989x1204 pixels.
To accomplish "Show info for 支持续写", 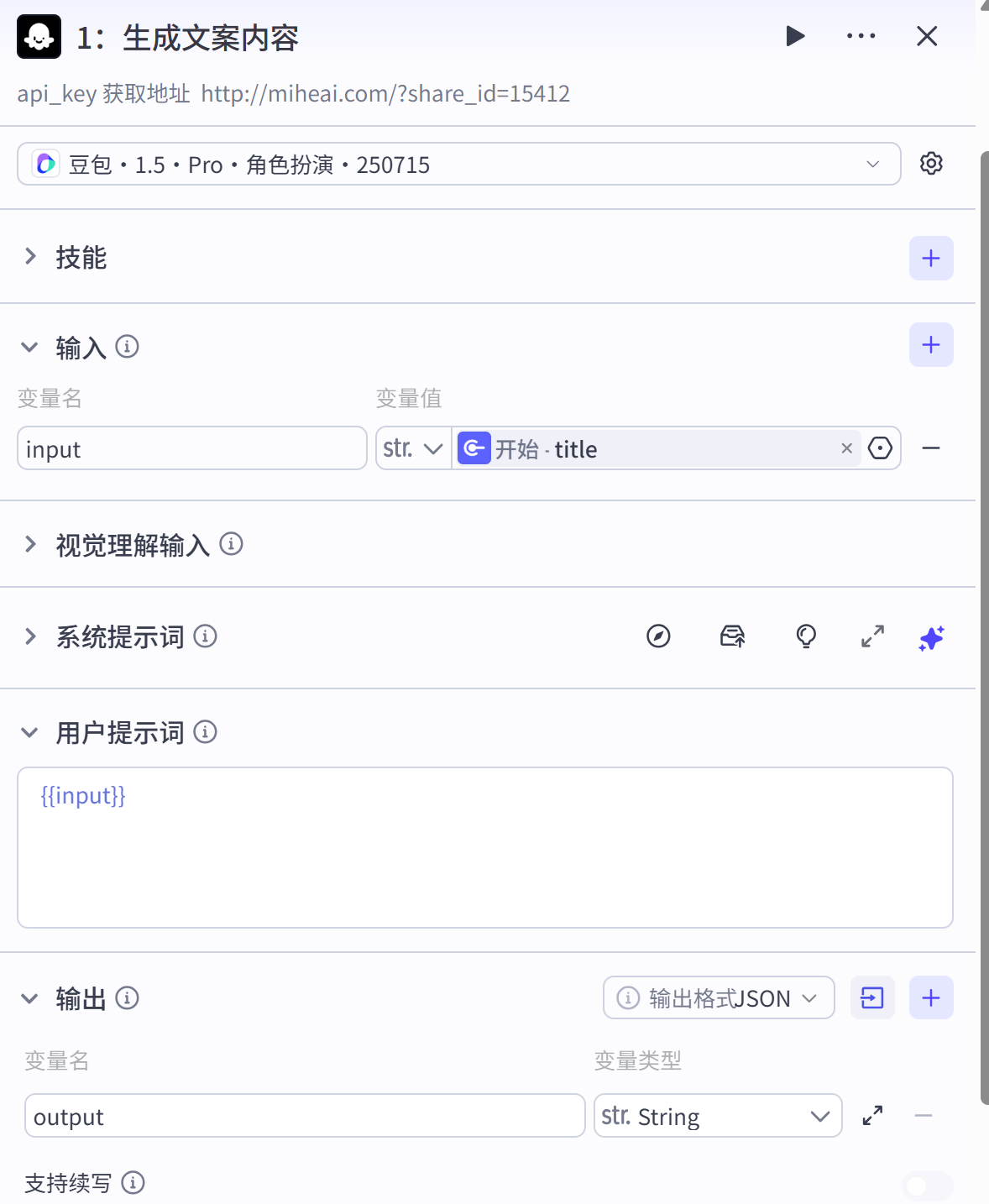I will tap(133, 1182).
